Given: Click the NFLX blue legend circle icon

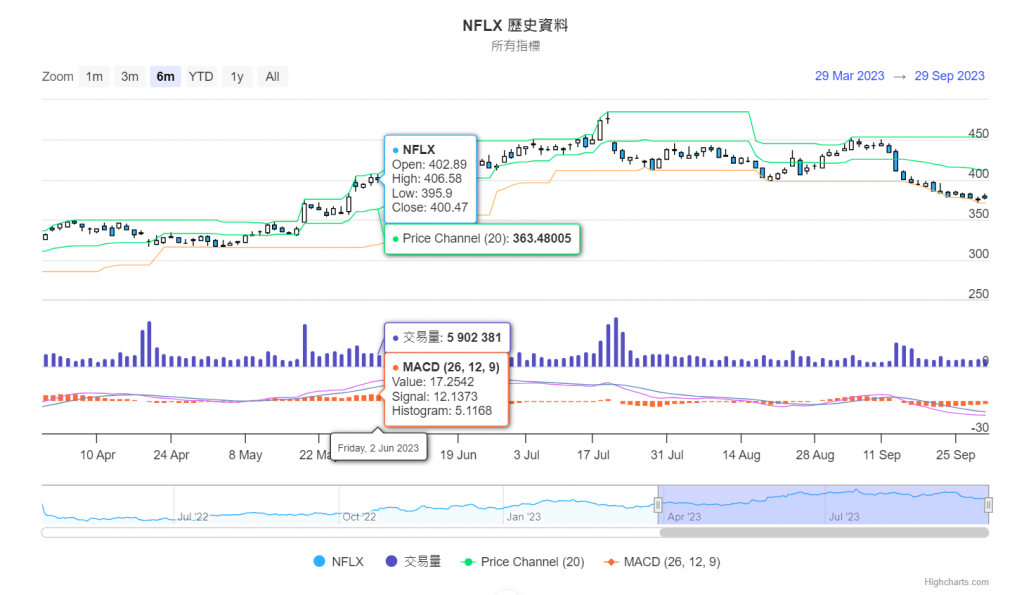Looking at the screenshot, I should [319, 561].
